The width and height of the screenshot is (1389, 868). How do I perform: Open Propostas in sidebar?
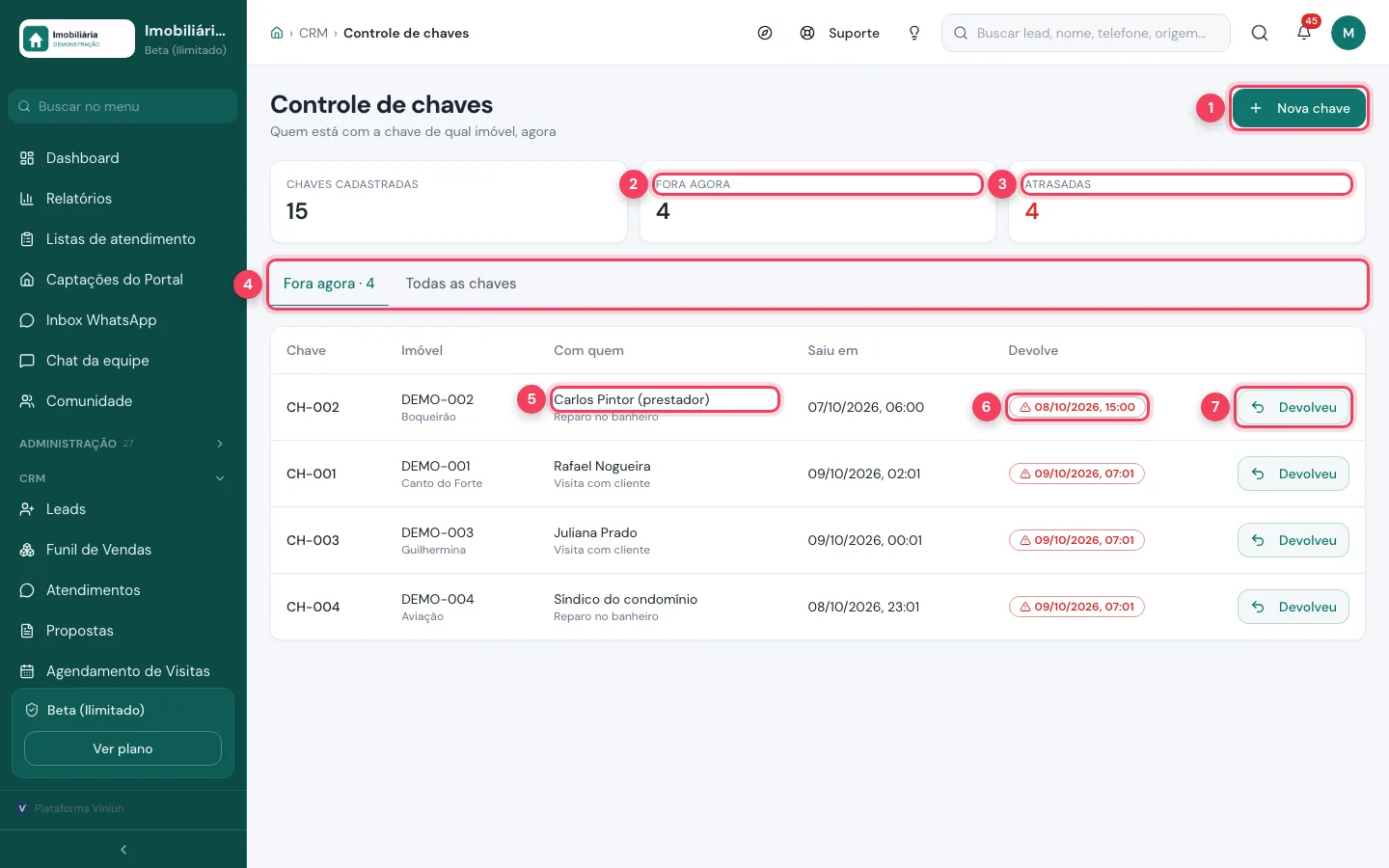click(123, 631)
